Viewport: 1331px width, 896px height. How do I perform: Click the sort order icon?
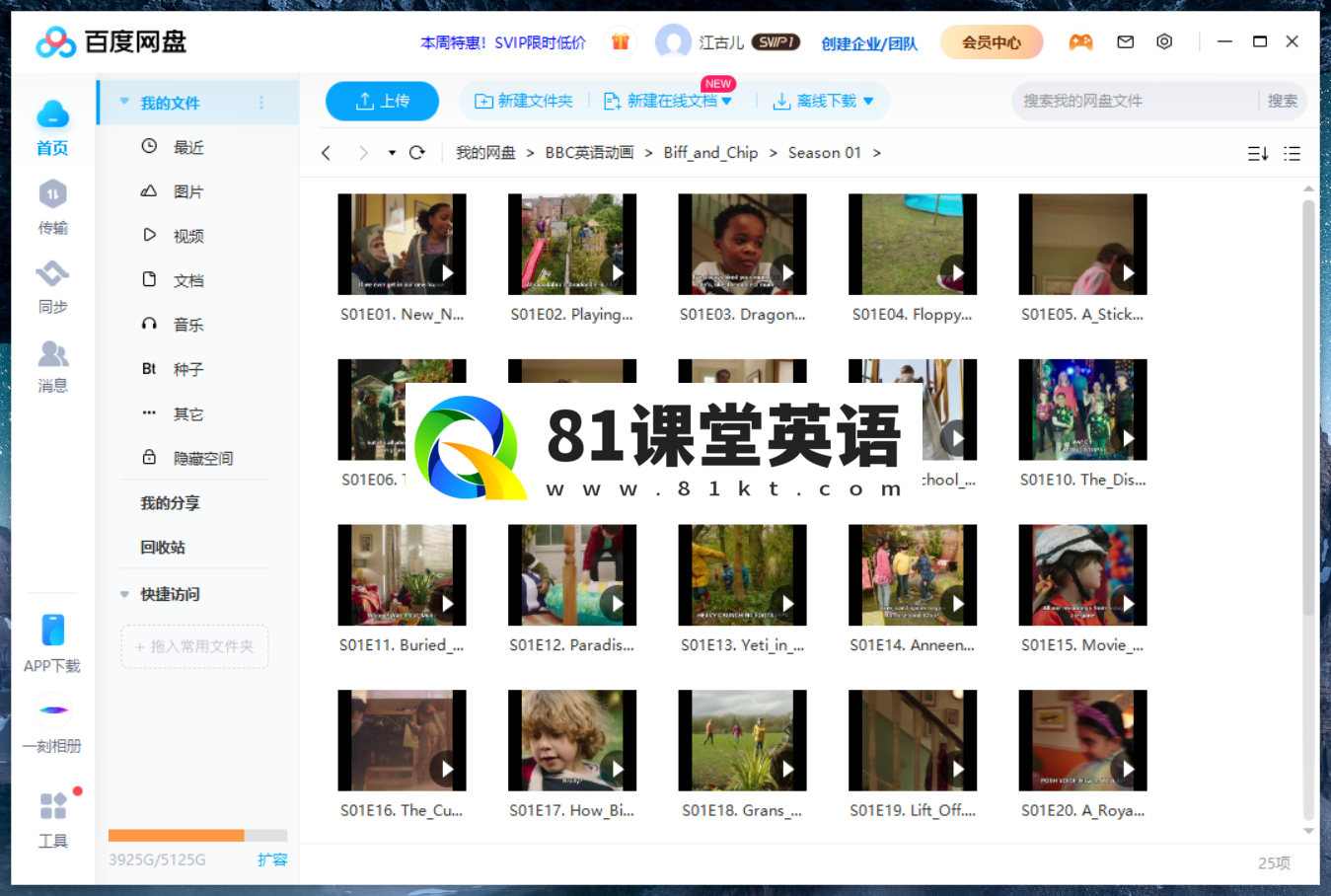(1258, 154)
